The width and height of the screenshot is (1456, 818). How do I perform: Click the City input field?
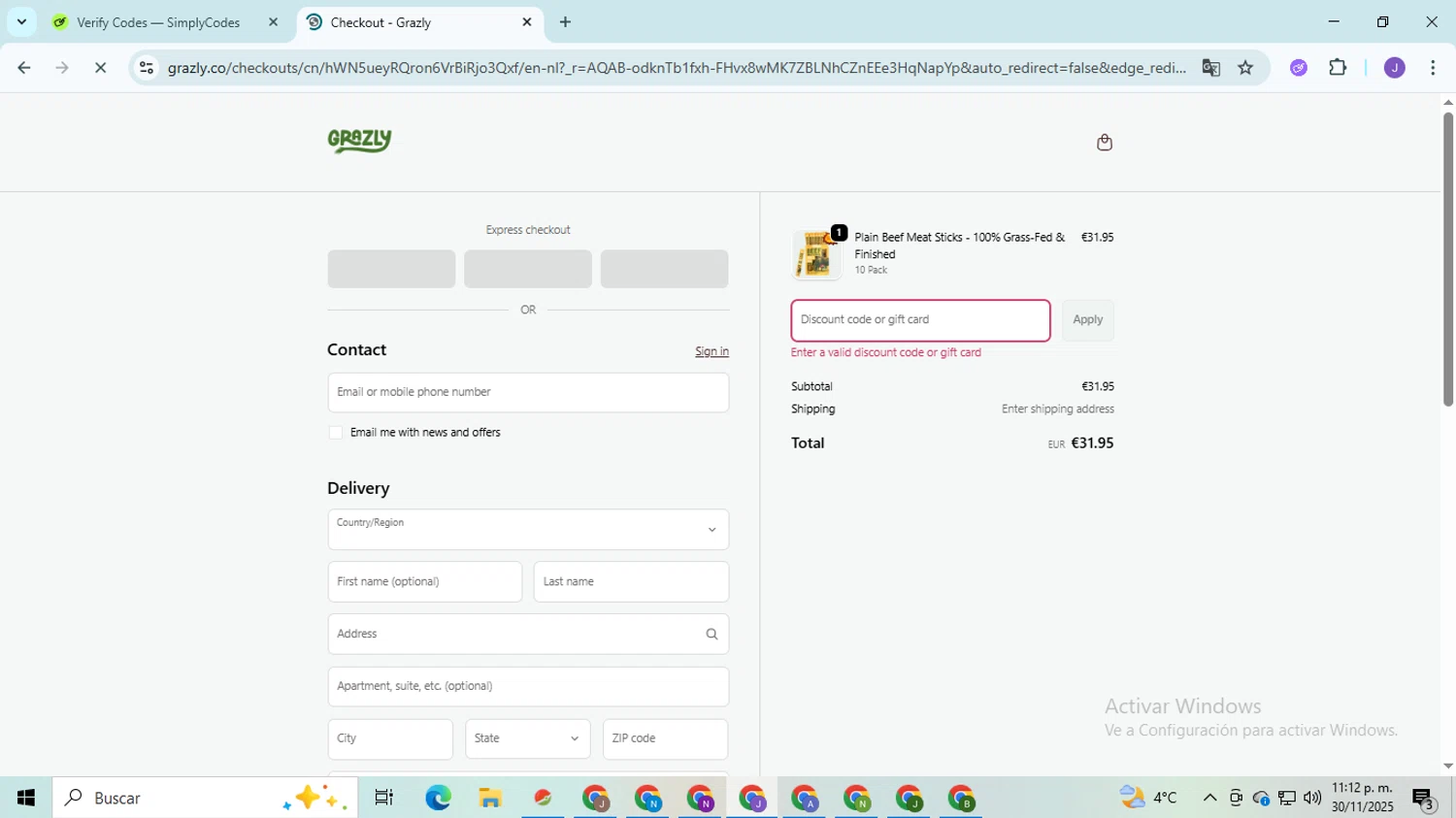[390, 739]
